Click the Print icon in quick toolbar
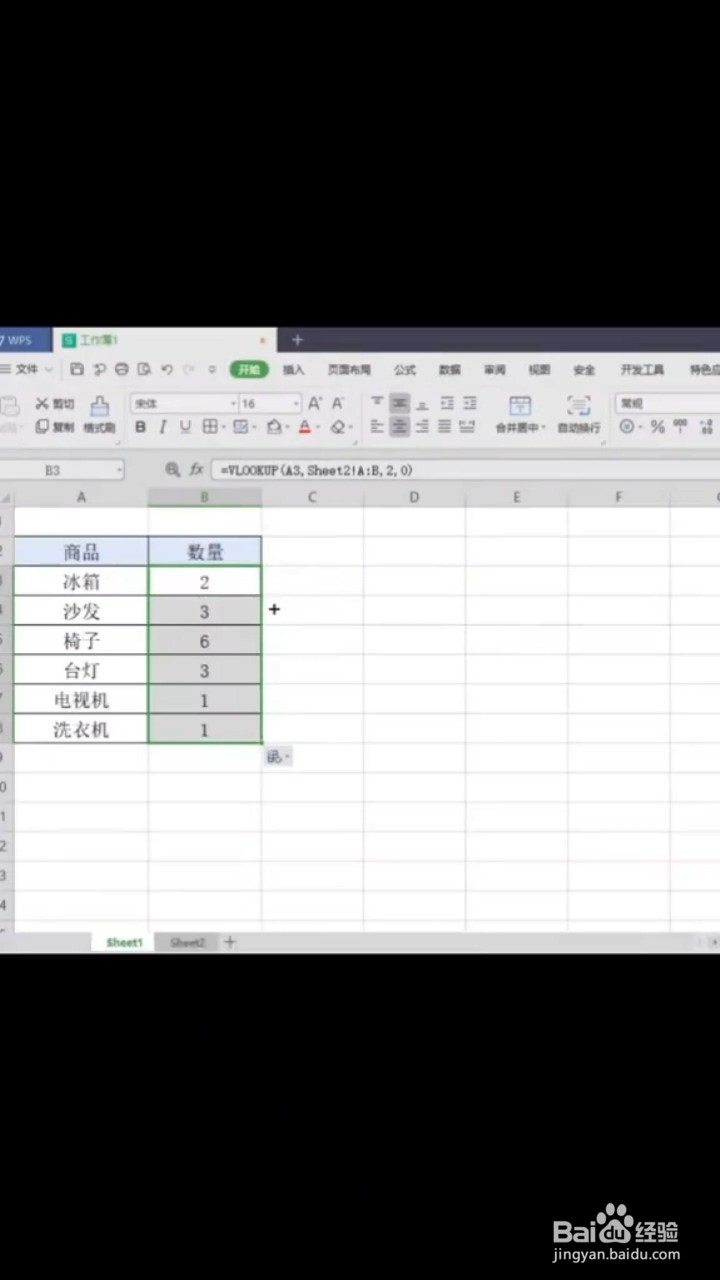 pos(122,369)
